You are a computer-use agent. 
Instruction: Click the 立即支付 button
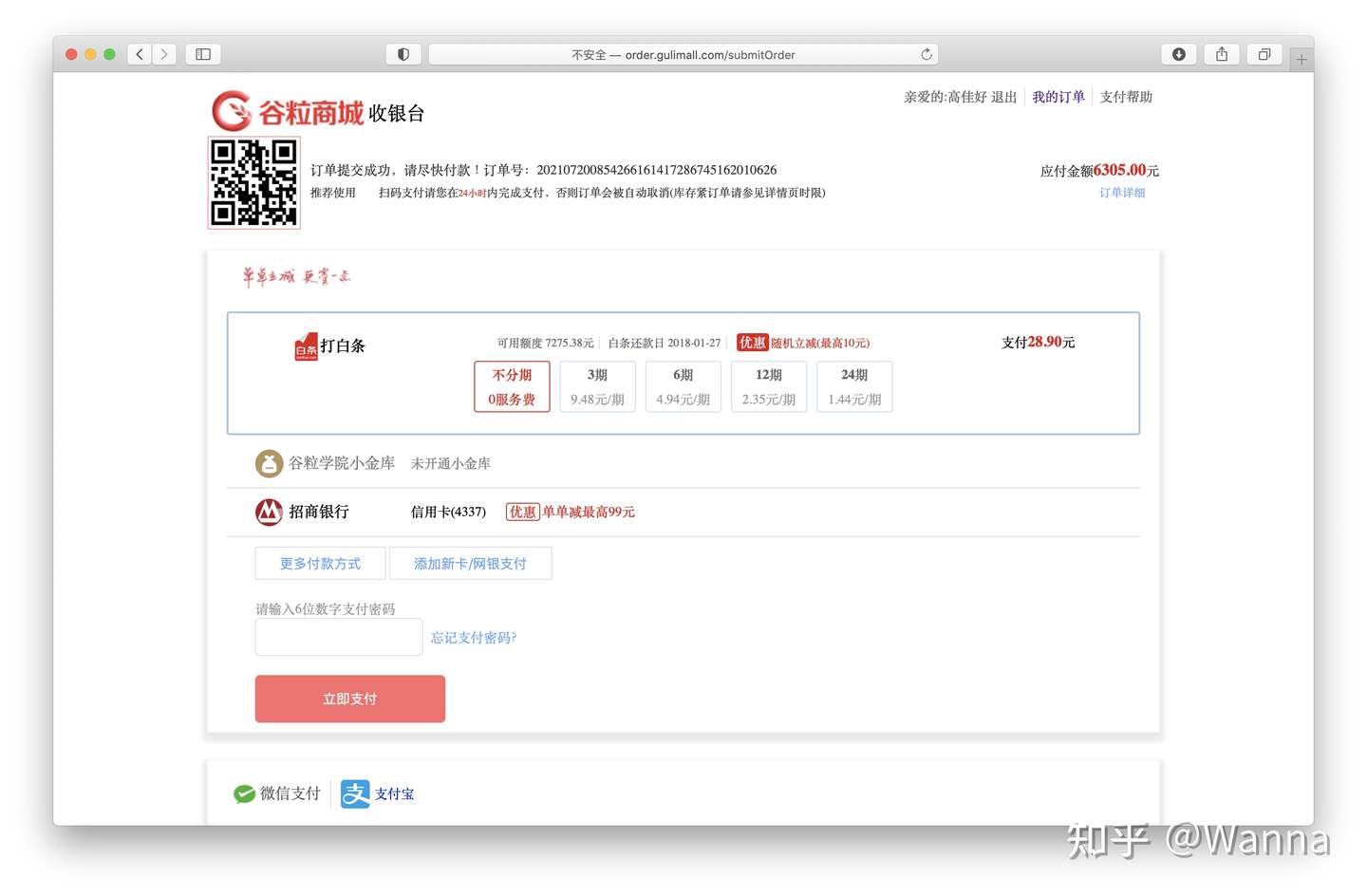tap(350, 699)
